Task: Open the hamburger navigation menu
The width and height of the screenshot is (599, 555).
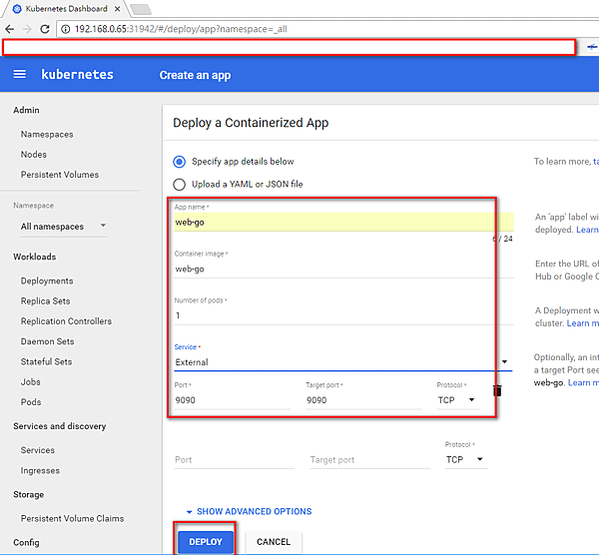Action: [19, 74]
